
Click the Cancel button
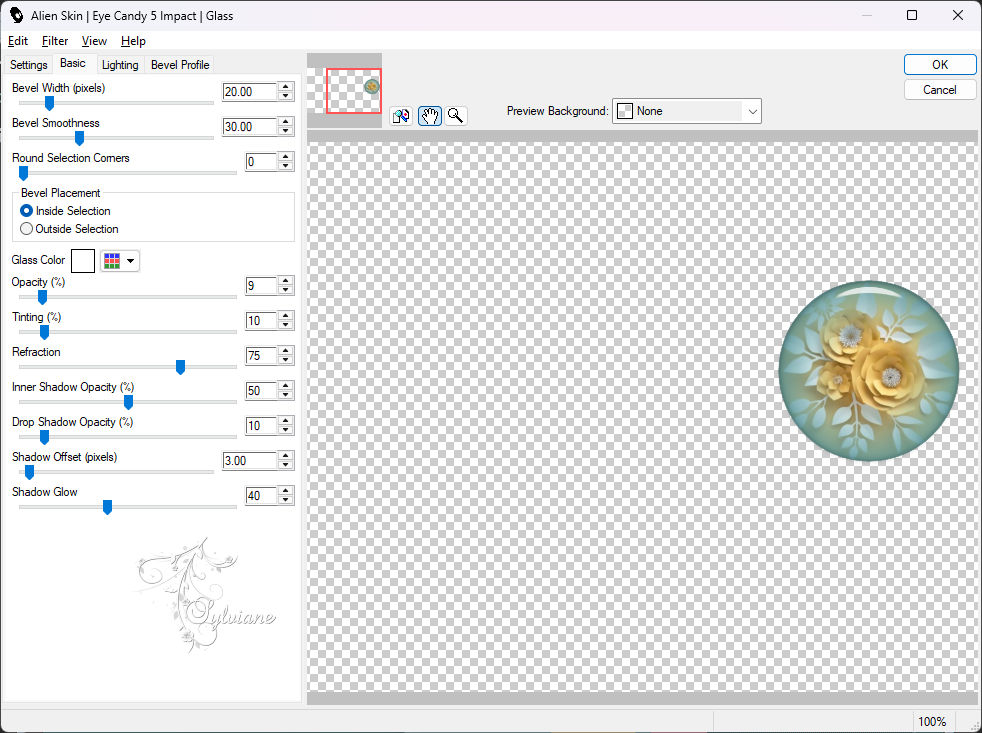pyautogui.click(x=939, y=90)
